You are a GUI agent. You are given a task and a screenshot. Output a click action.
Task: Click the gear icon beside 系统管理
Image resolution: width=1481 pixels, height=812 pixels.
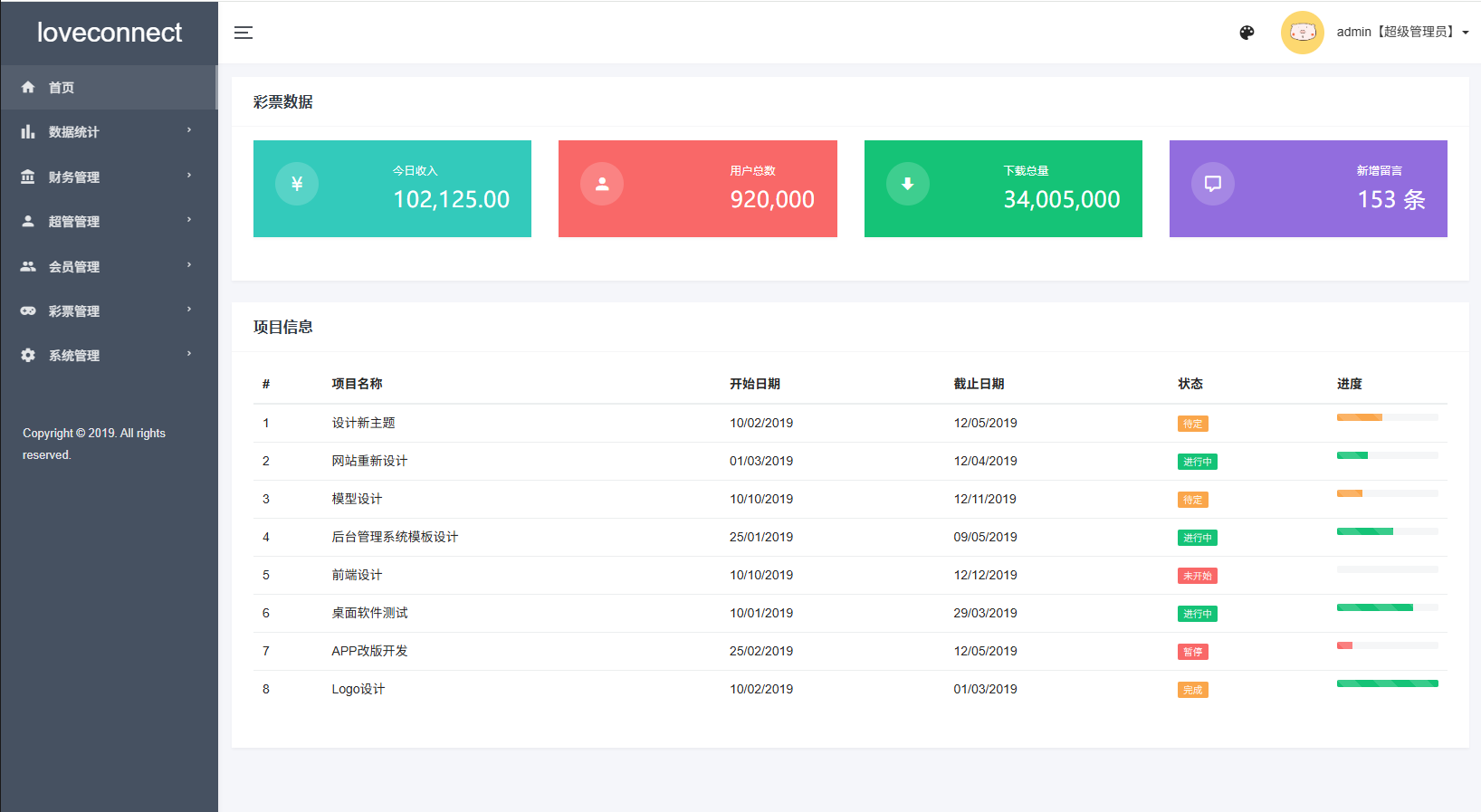pyautogui.click(x=28, y=356)
